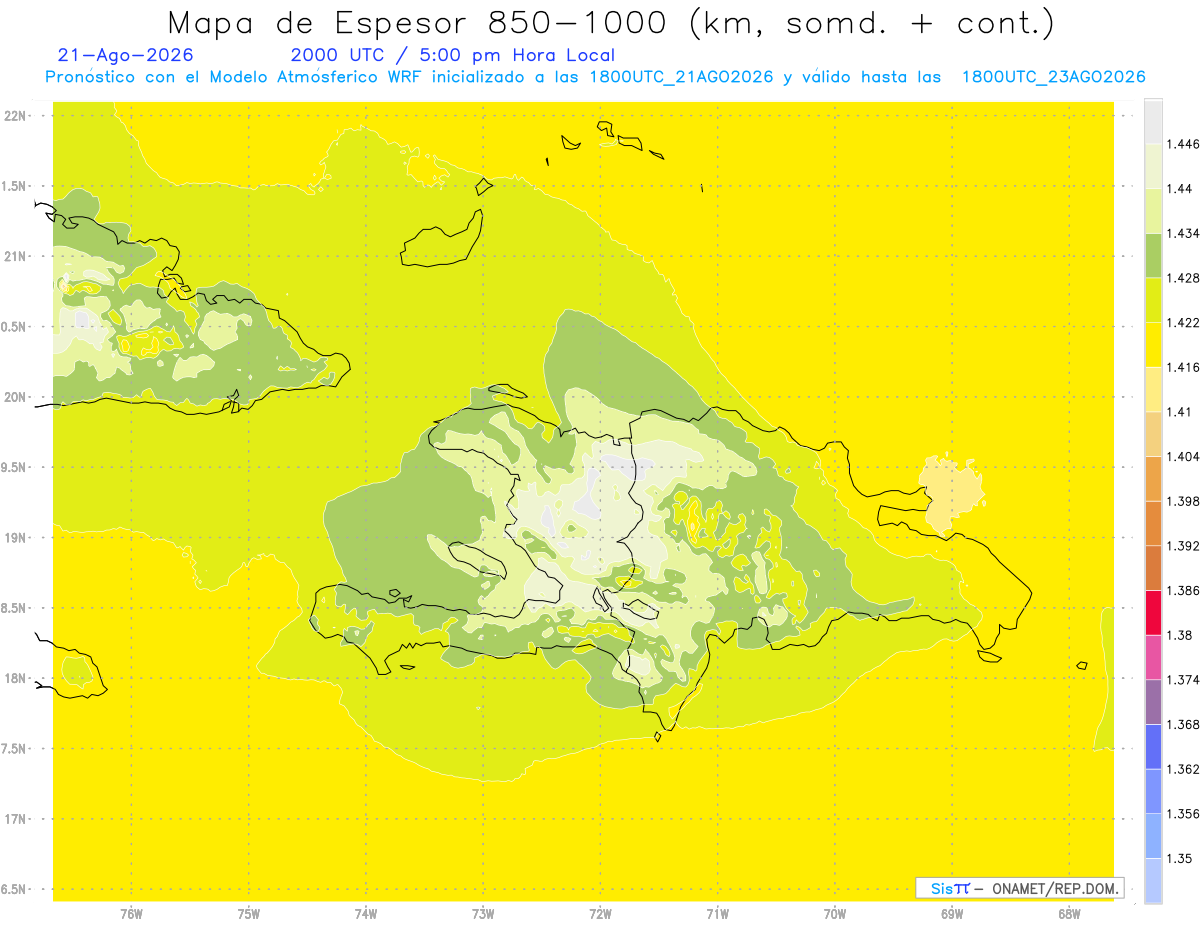Click the latitude label '21N'
The image size is (1200, 927).
[16, 256]
